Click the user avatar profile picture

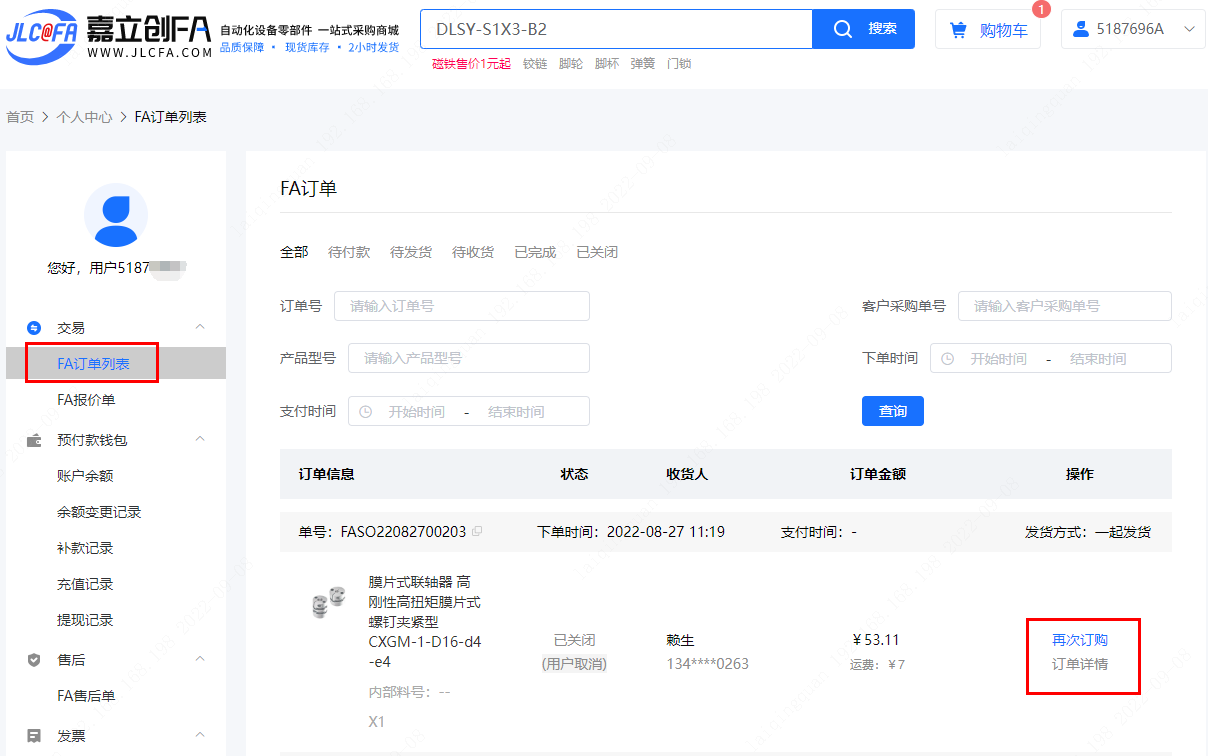click(x=116, y=215)
